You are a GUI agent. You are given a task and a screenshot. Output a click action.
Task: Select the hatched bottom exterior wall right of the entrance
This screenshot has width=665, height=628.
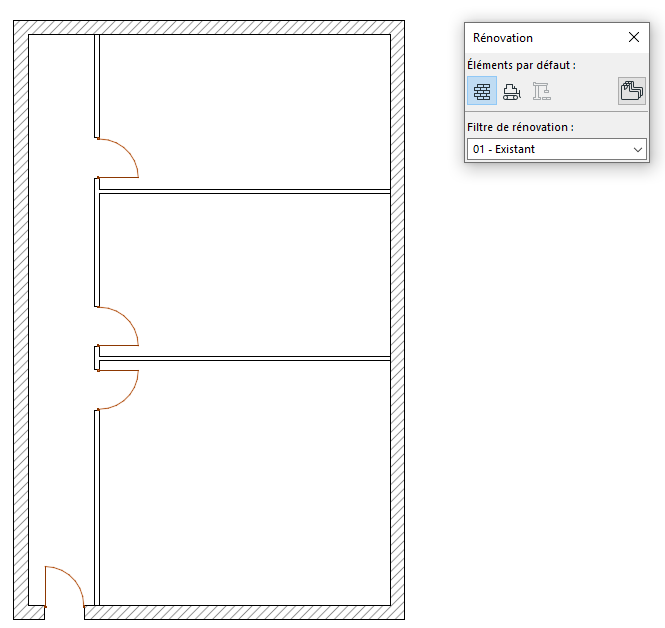coord(240,612)
